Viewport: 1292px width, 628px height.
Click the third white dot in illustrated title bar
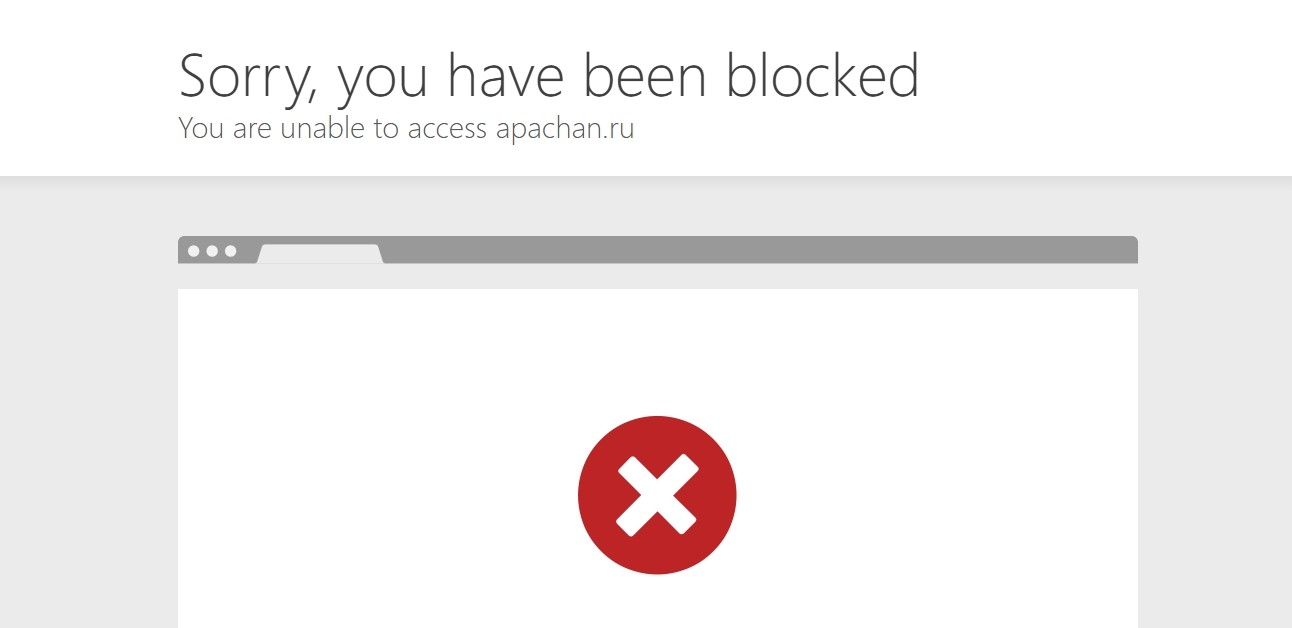(230, 251)
